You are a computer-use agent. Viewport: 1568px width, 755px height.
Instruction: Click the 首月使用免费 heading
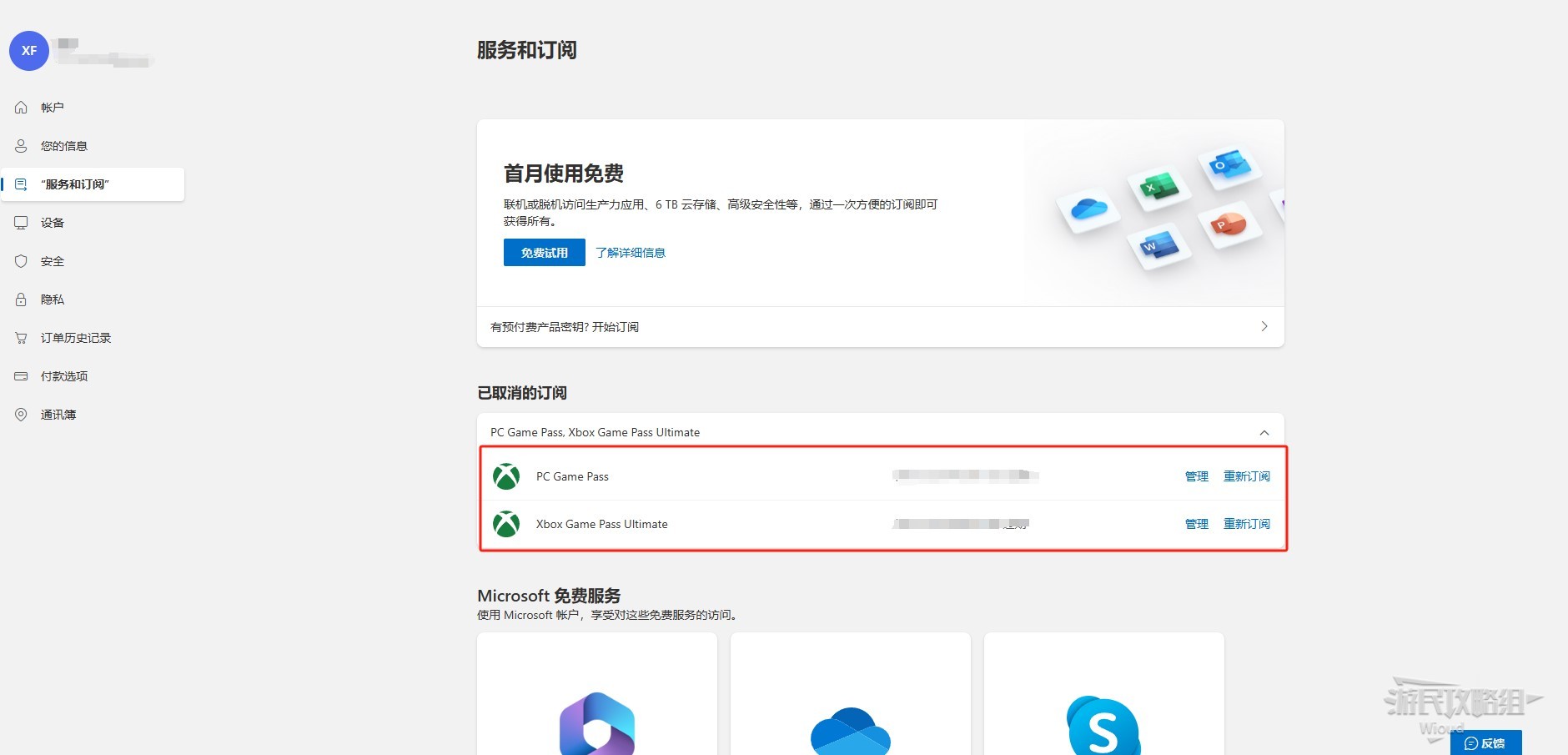click(564, 174)
